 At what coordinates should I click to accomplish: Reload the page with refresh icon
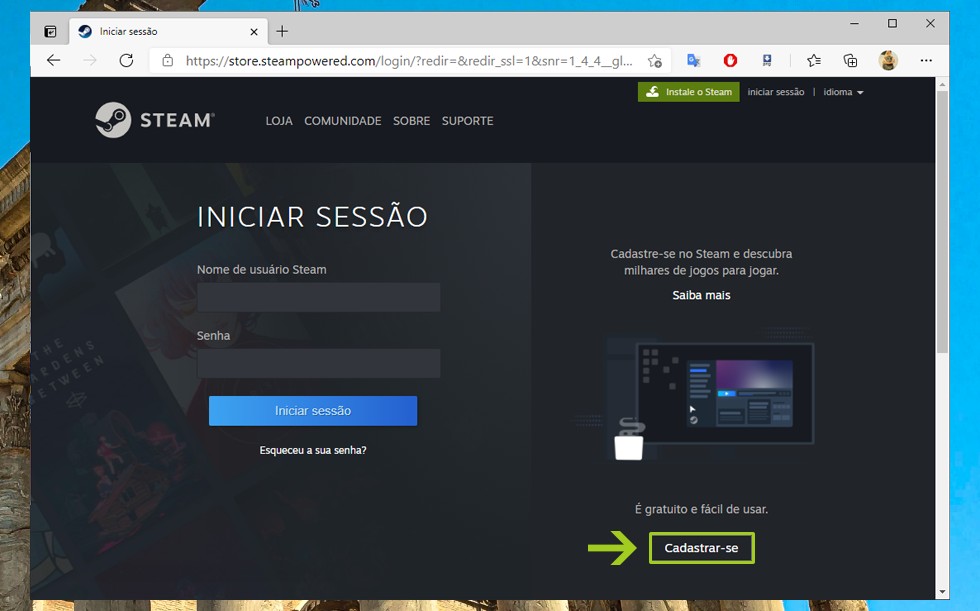[126, 61]
